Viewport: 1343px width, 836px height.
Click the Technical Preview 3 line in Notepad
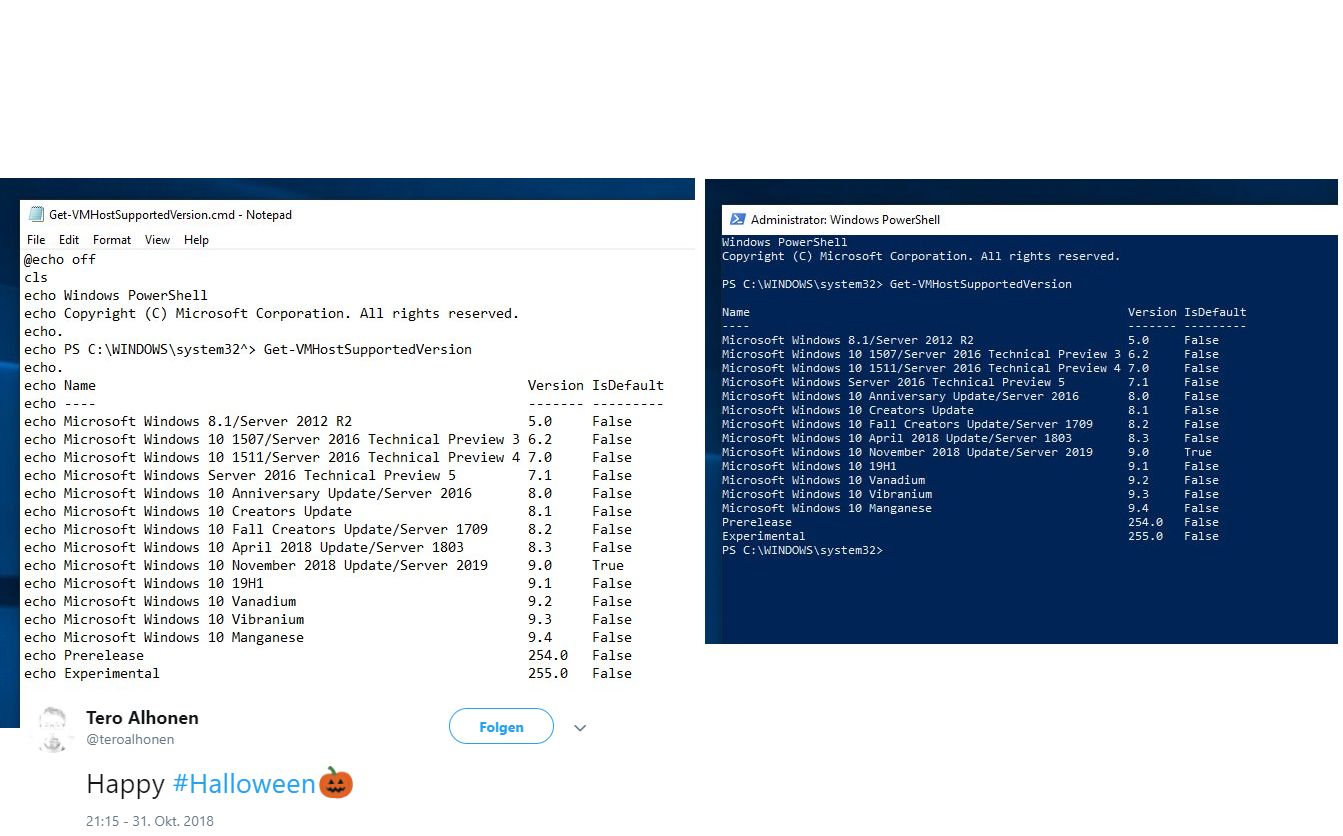[x=328, y=439]
